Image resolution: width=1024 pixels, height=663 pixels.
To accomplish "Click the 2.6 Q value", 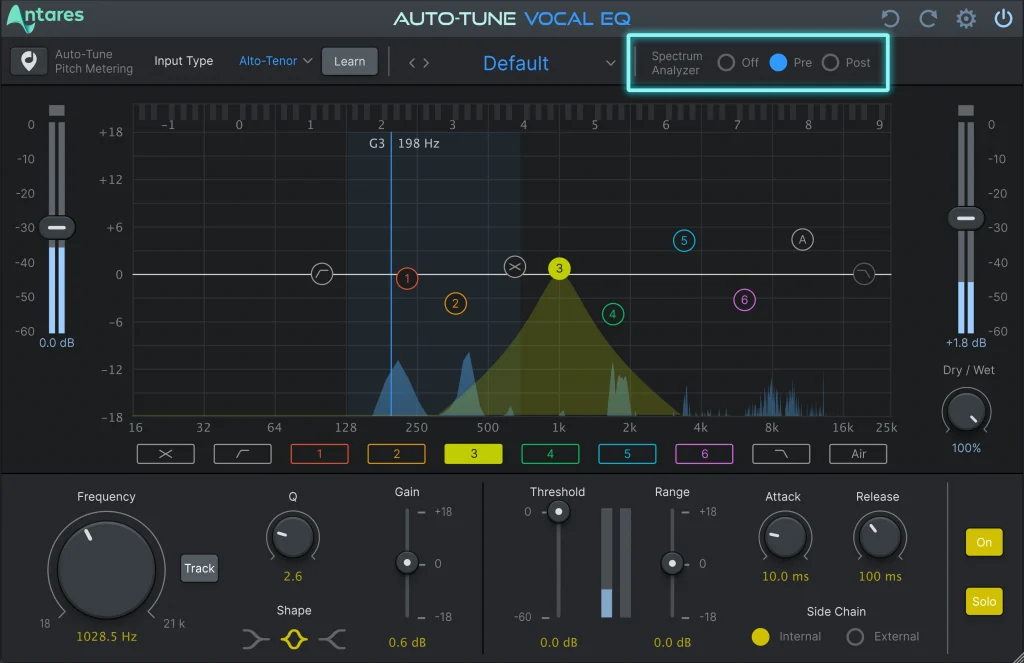I will (293, 577).
